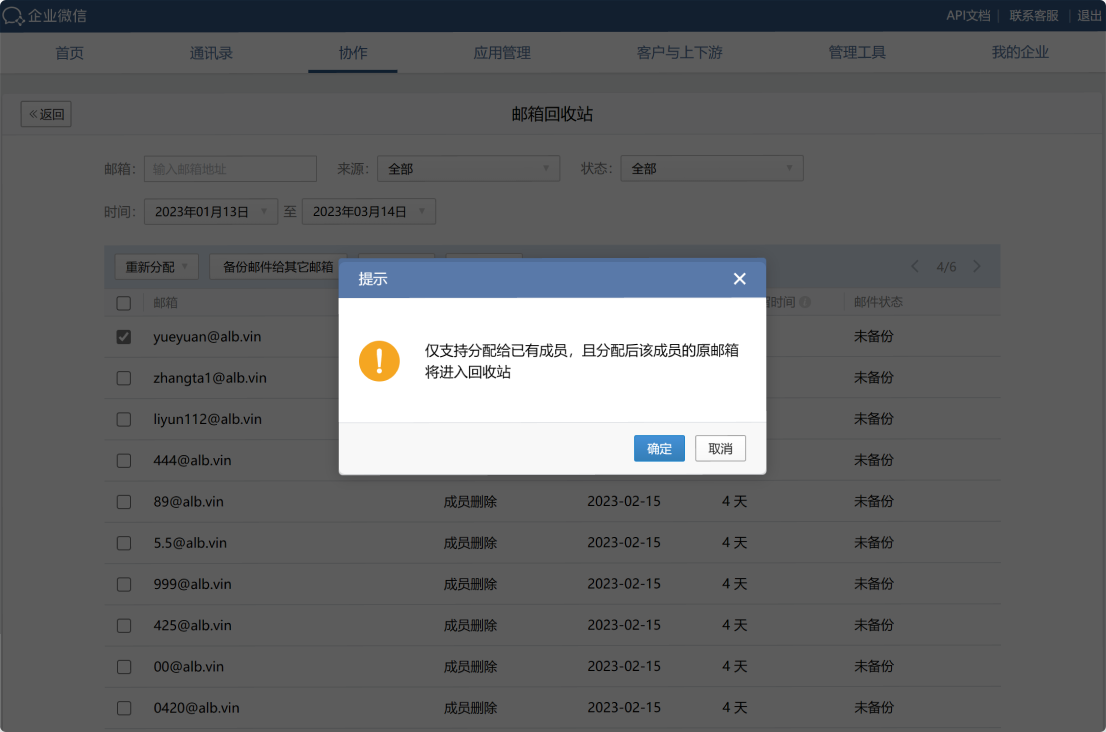The image size is (1106, 732).
Task: Go to the next page with the right arrow
Action: tap(977, 266)
